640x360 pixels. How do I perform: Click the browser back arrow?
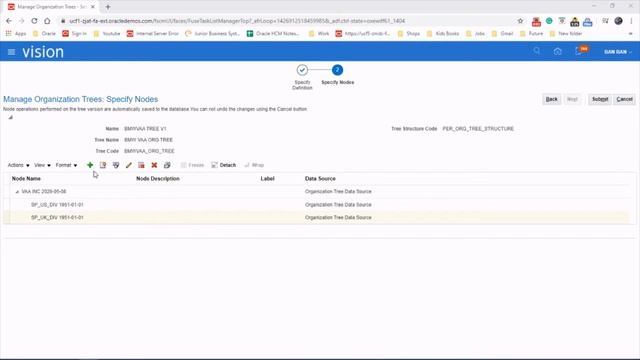point(9,21)
